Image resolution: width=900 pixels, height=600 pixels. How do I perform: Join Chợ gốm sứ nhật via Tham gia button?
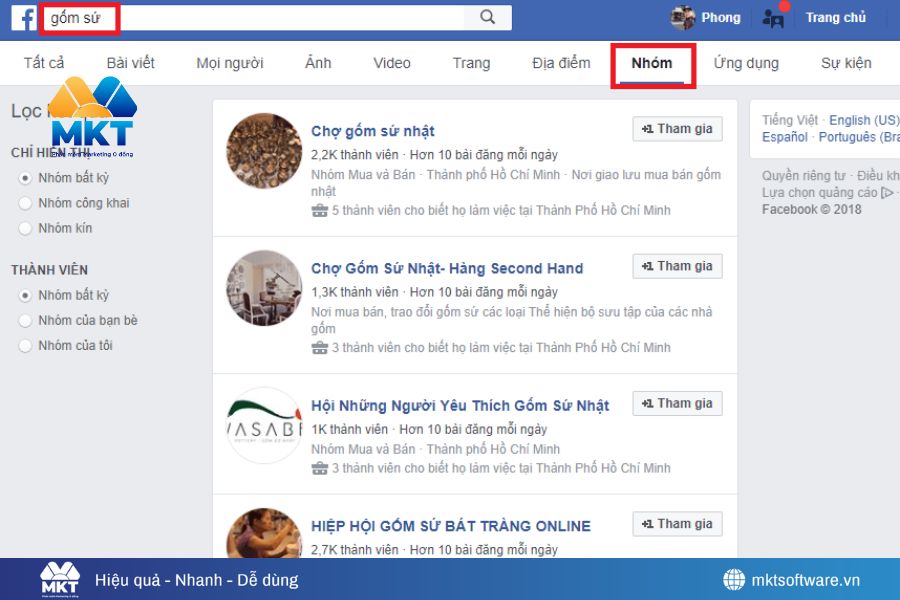pos(677,128)
